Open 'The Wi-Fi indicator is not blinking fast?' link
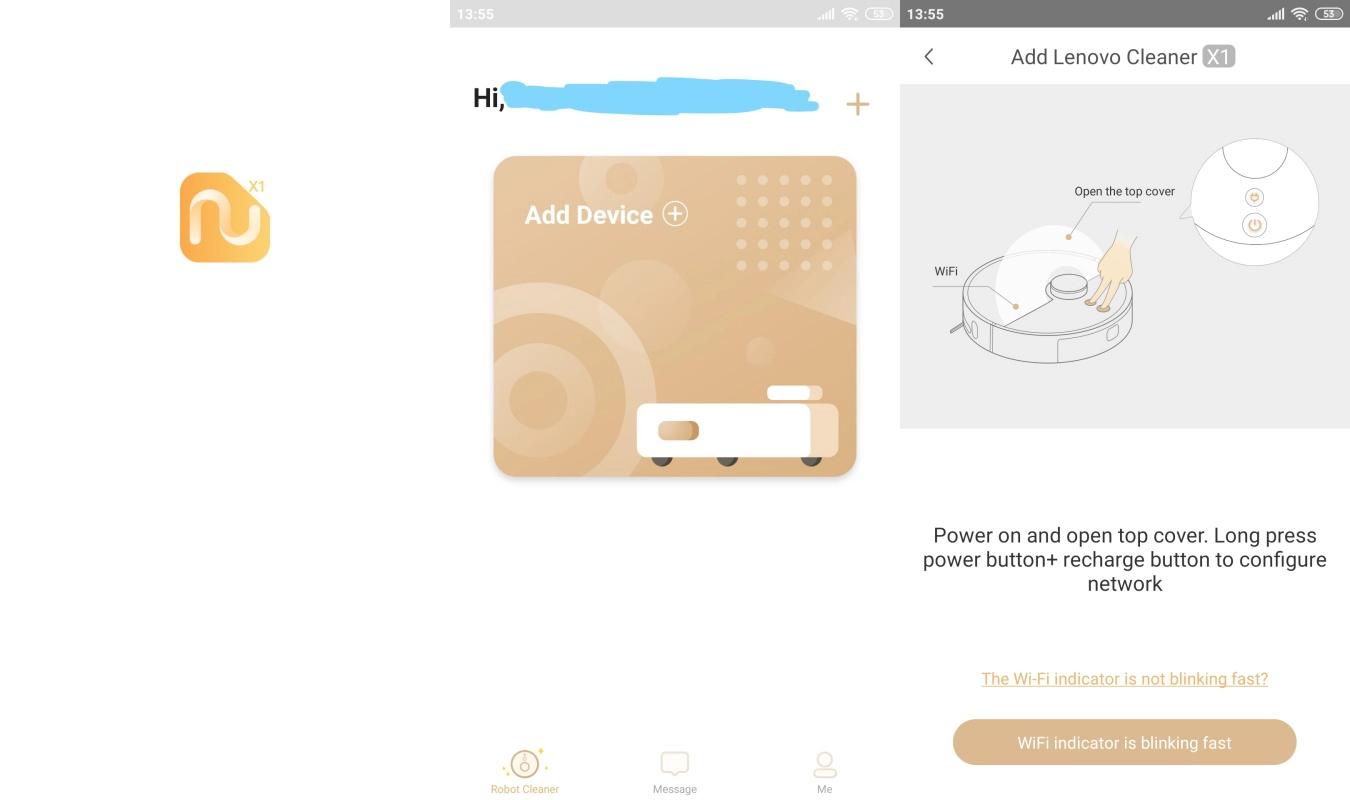Image resolution: width=1350 pixels, height=800 pixels. click(1125, 679)
